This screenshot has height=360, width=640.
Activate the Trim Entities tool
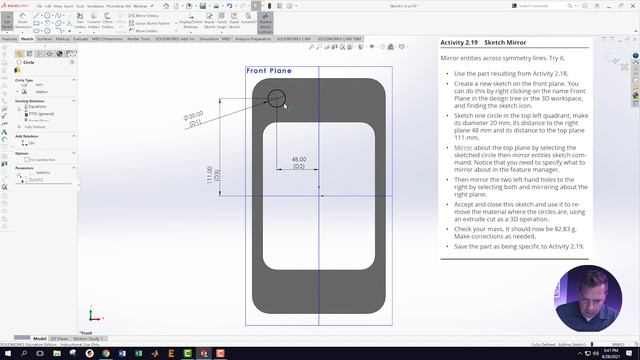pyautogui.click(x=80, y=21)
